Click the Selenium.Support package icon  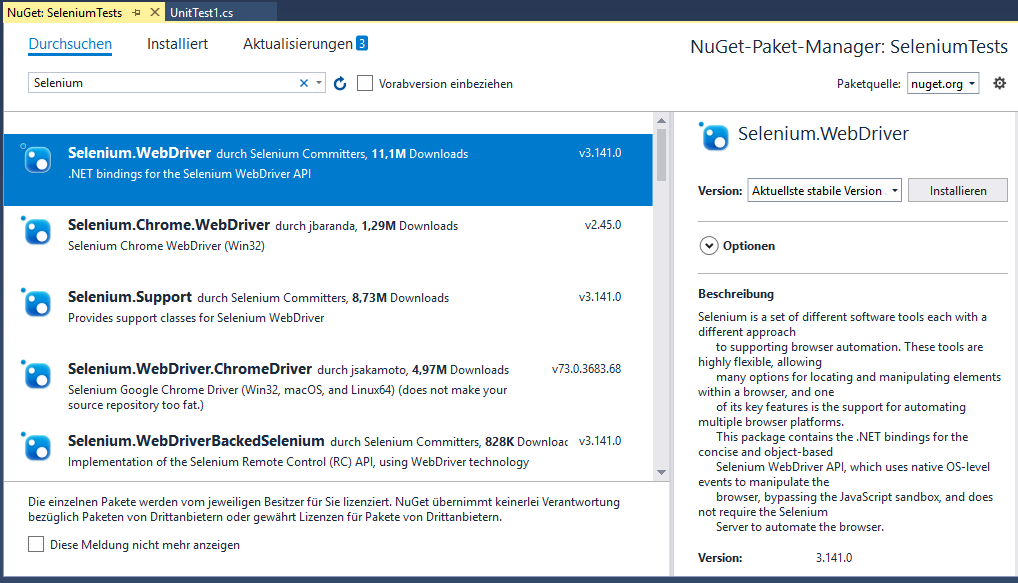(x=36, y=303)
